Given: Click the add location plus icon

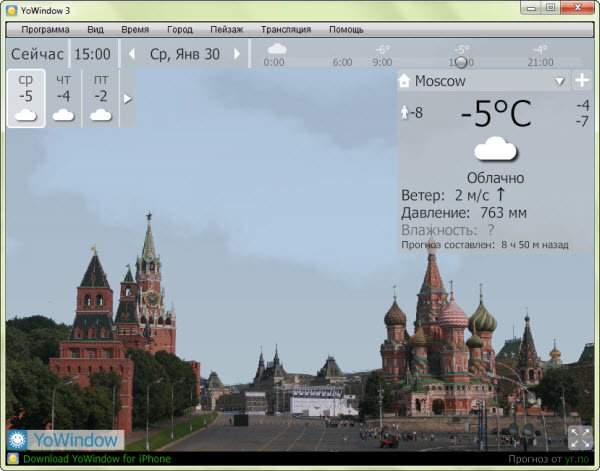Looking at the screenshot, I should tap(582, 81).
